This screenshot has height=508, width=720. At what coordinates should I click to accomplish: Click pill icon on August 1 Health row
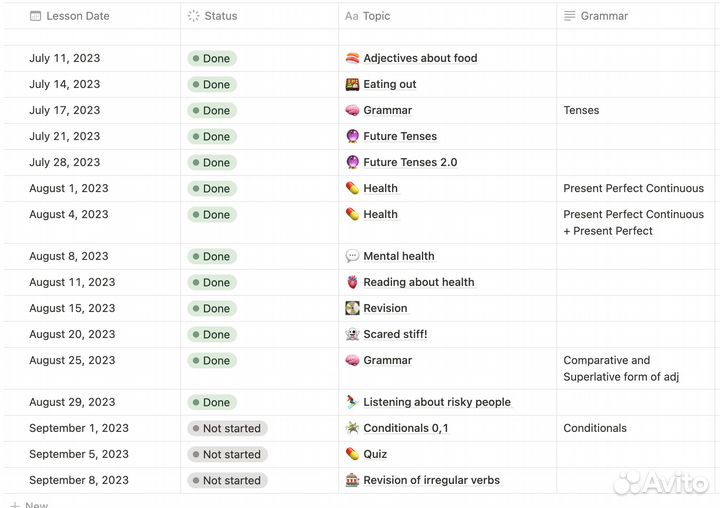tap(352, 188)
